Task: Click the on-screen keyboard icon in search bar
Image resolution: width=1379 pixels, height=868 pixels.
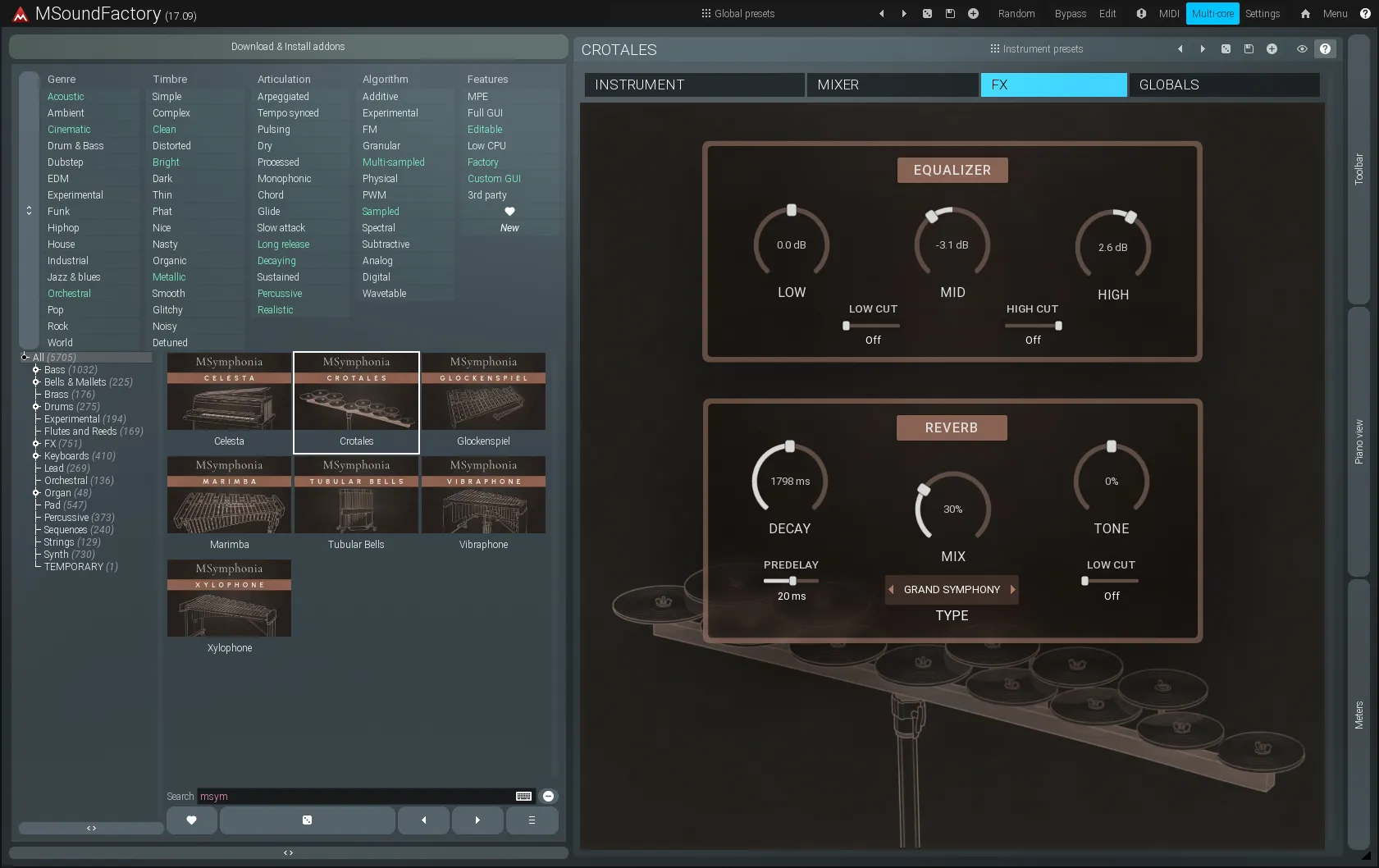Action: coord(523,796)
